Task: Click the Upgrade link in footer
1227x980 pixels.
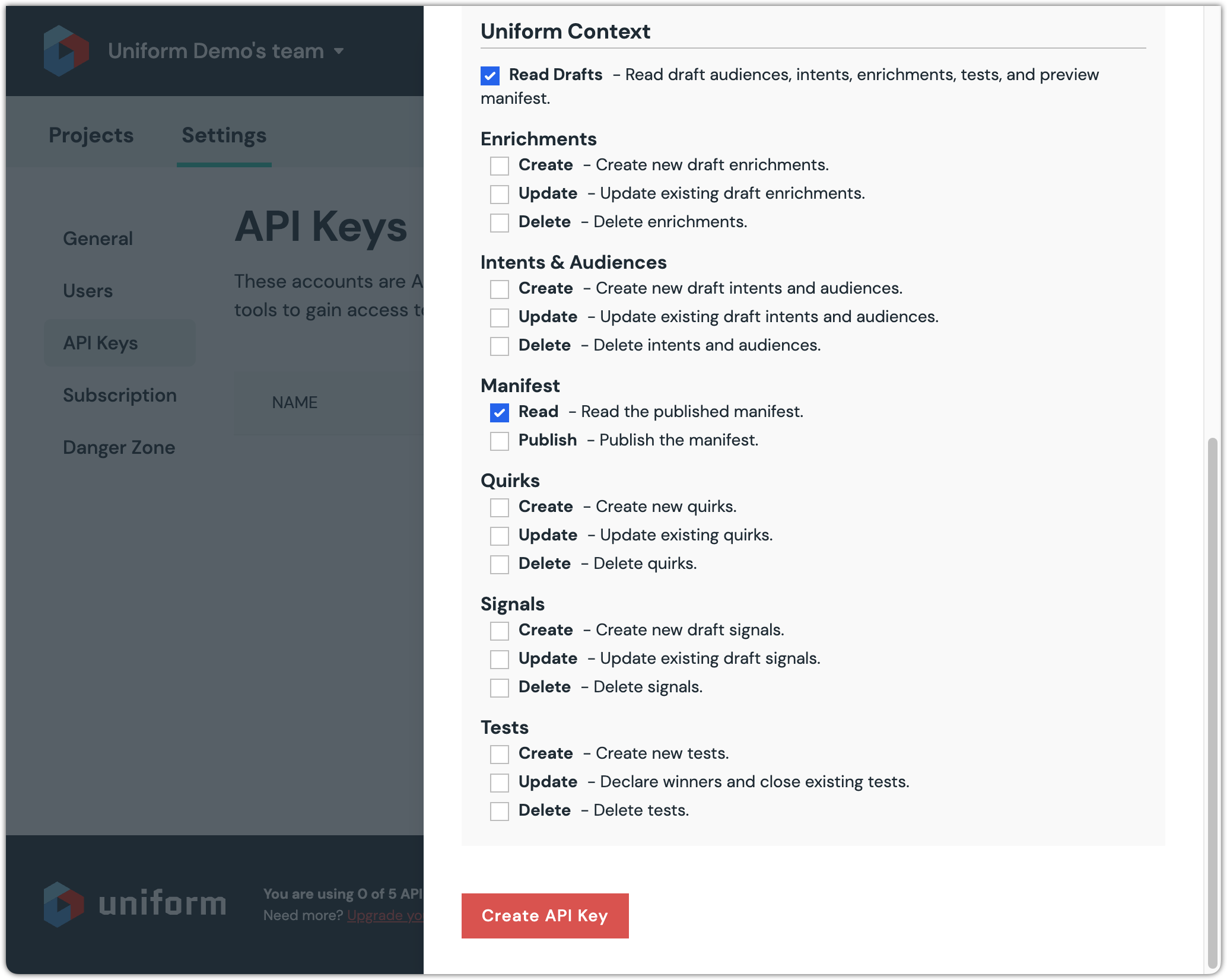Action: point(384,915)
